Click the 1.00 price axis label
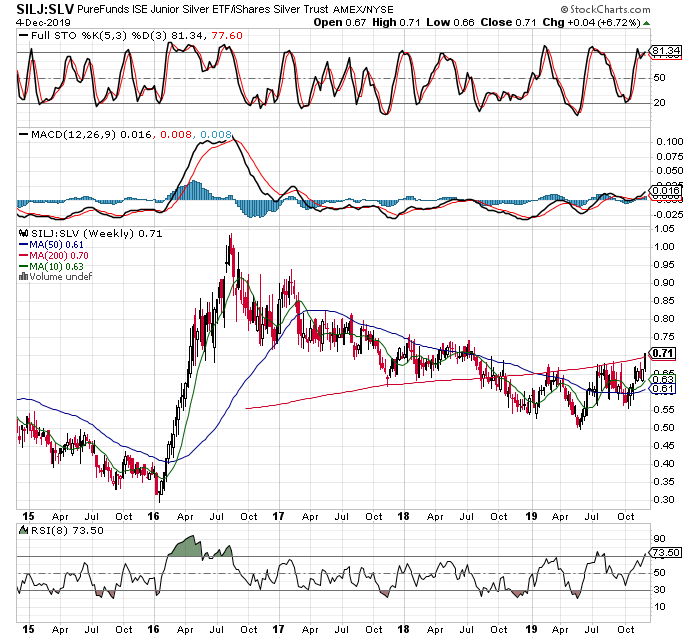Viewport: 700px width, 639px height. click(x=664, y=246)
